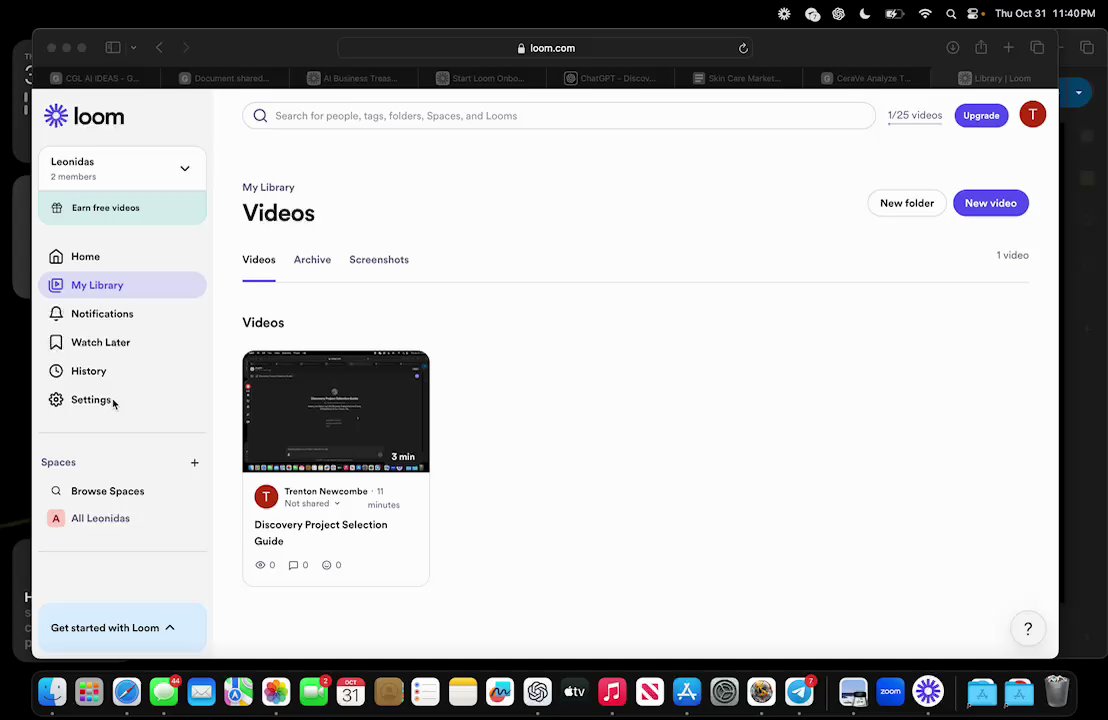The width and height of the screenshot is (1108, 720).
Task: Switch to Skin Care Market tab
Action: tap(738, 78)
